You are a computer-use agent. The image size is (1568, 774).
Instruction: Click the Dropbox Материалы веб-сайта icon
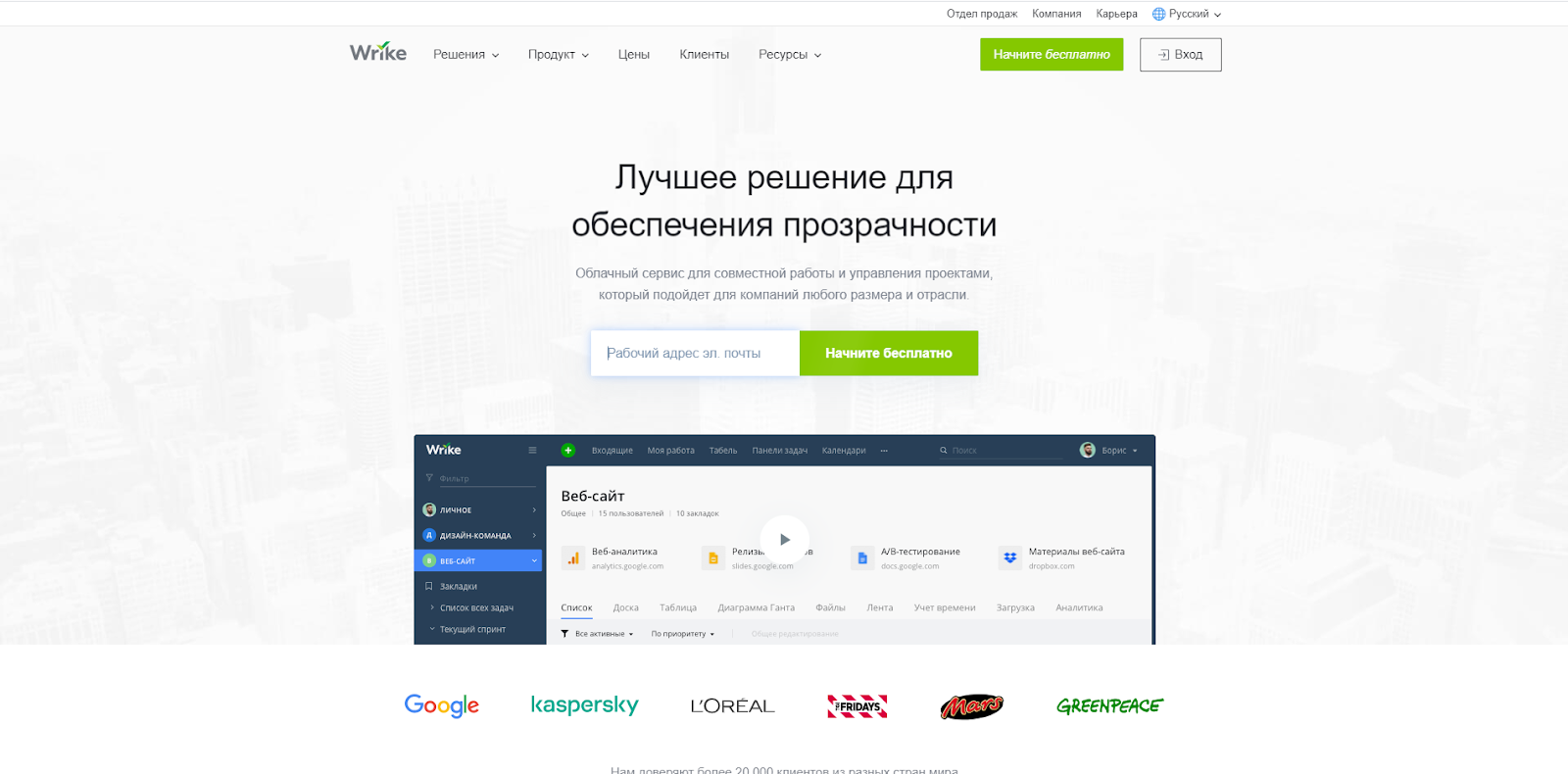pyautogui.click(x=1010, y=558)
